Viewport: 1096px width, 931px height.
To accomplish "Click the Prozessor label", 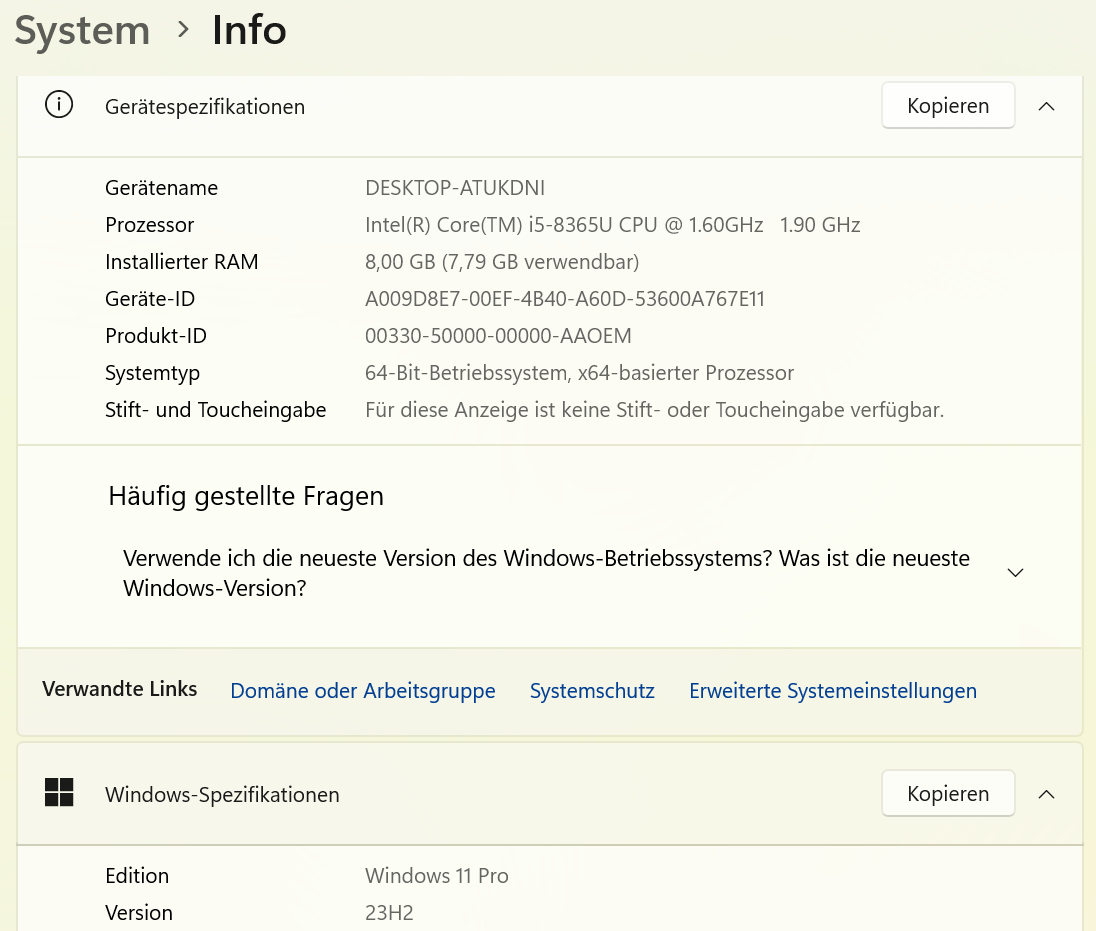I will (150, 225).
